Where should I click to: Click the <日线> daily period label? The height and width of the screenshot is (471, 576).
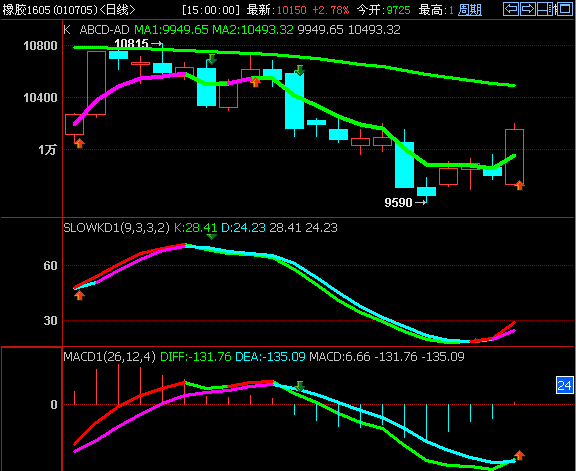coord(118,10)
